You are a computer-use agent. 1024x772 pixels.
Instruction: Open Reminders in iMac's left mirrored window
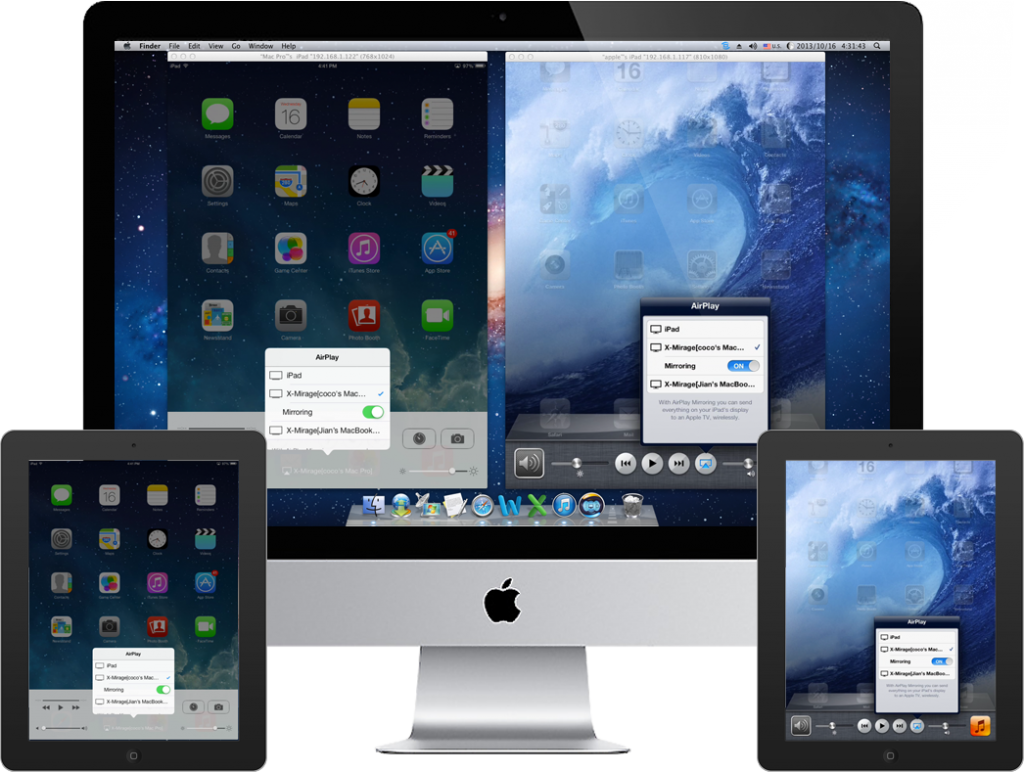coord(437,114)
